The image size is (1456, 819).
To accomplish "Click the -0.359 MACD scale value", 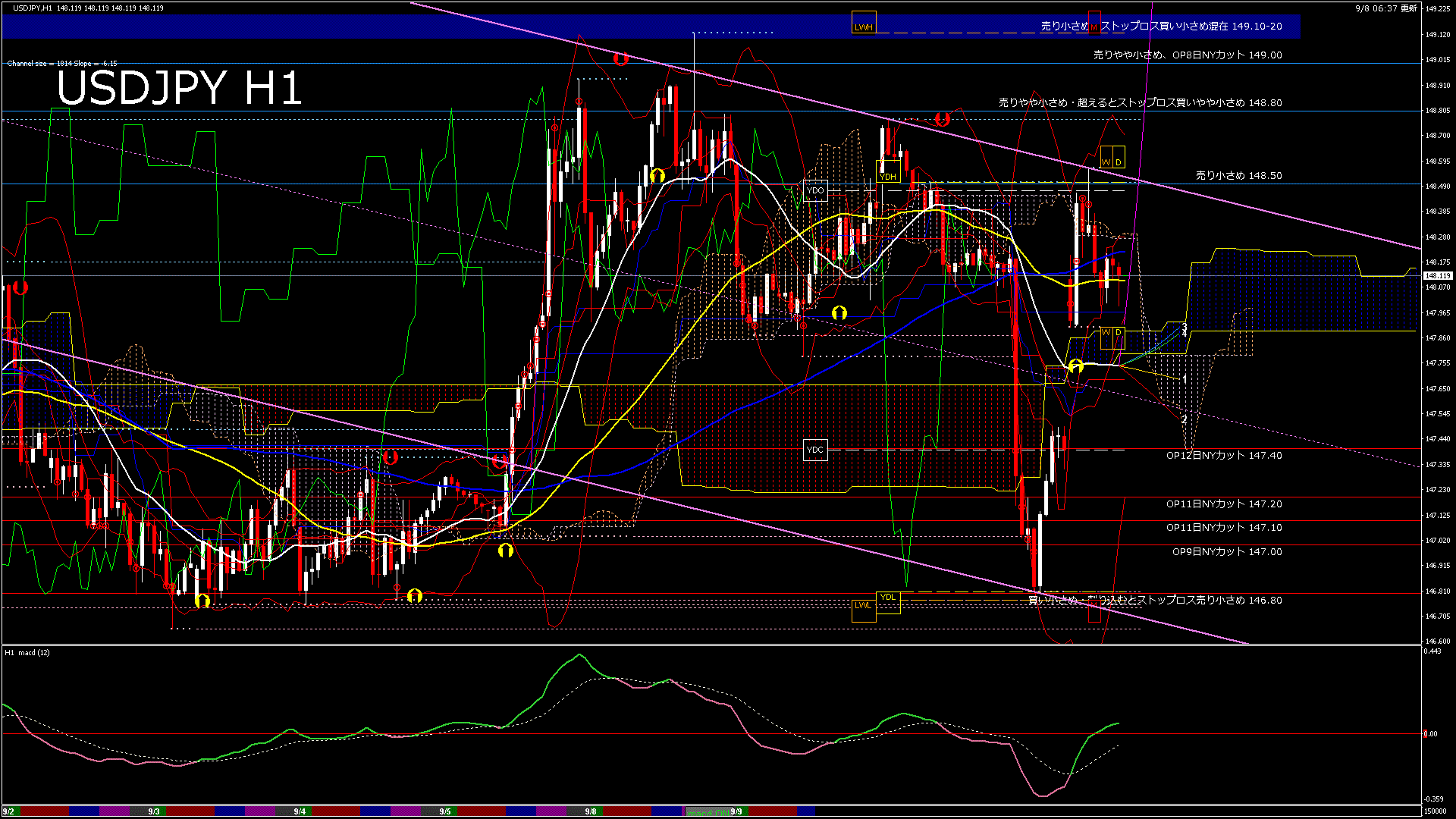I will coord(1433,799).
